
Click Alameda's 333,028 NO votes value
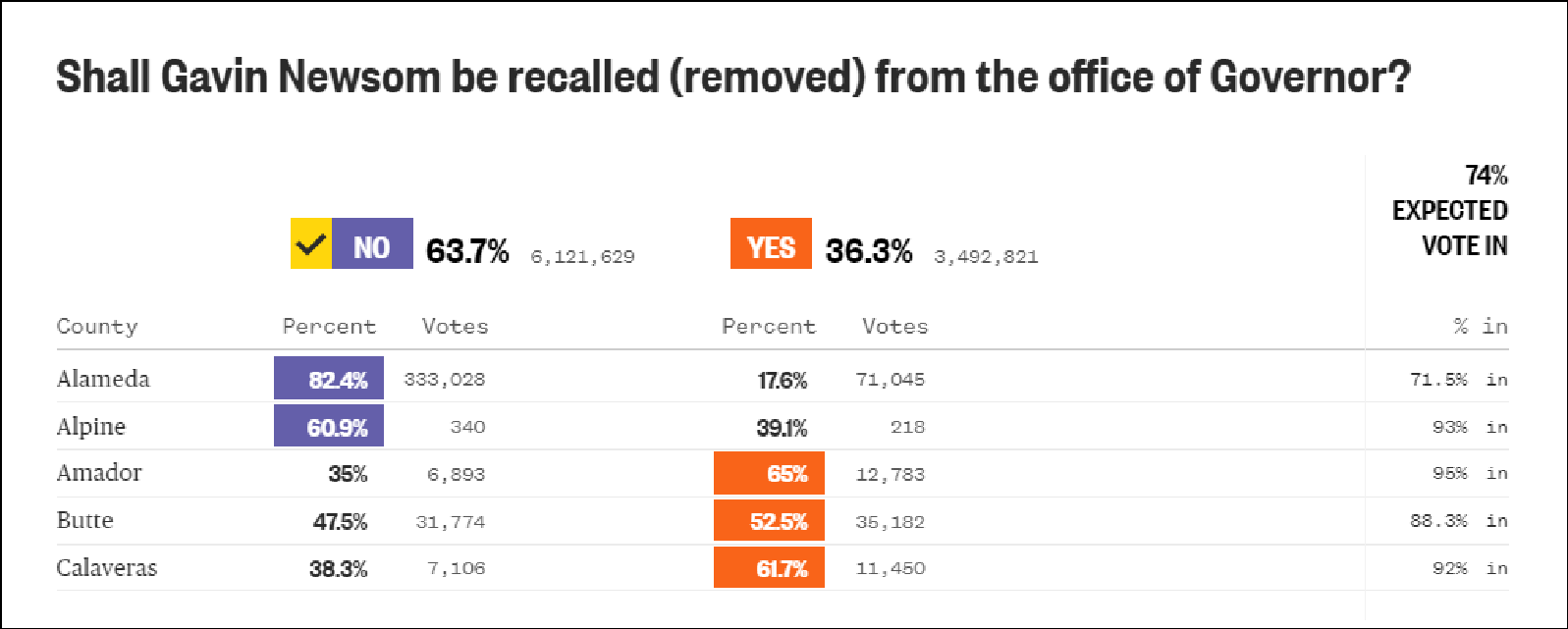click(x=445, y=380)
